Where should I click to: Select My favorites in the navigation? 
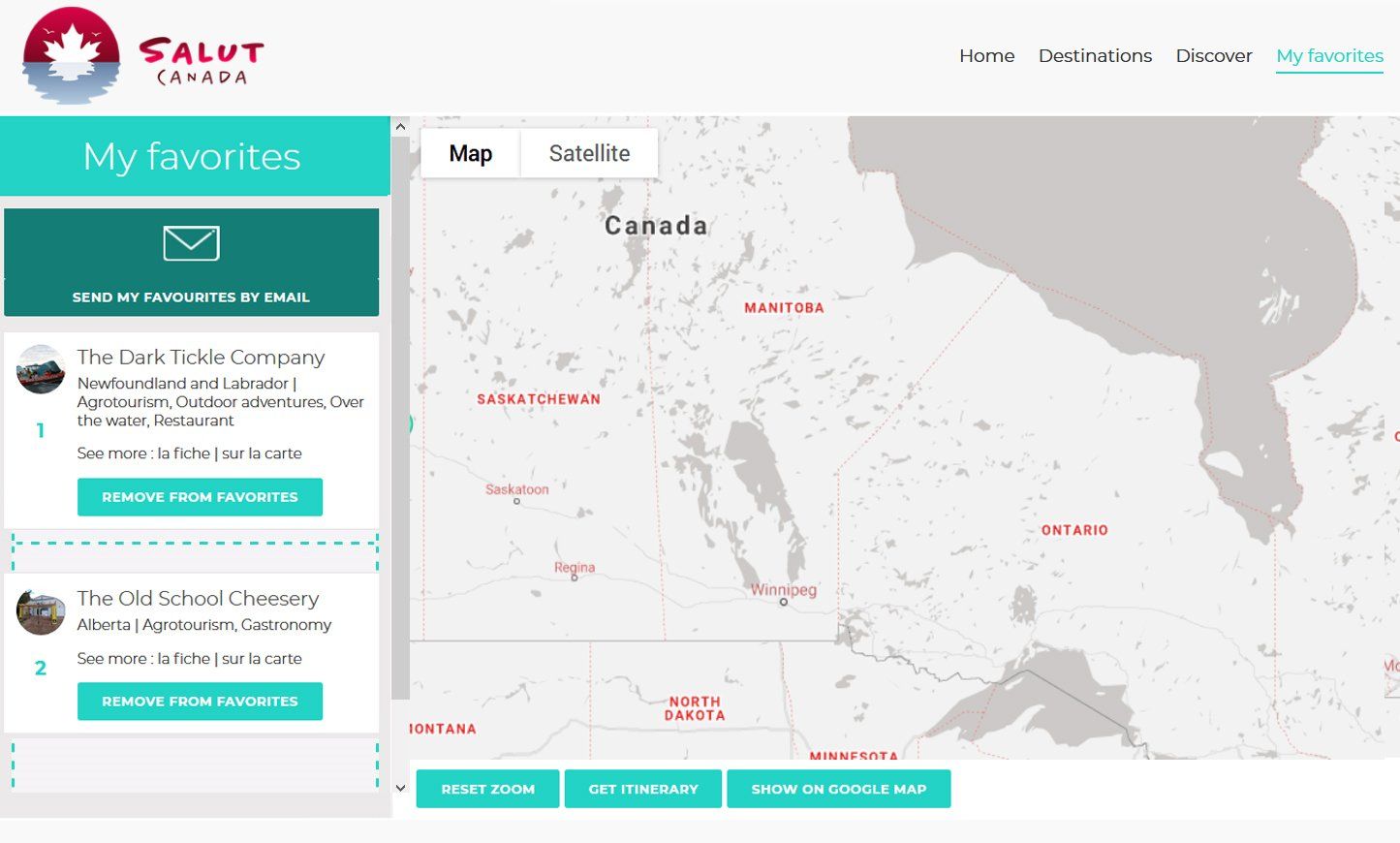pos(1329,56)
